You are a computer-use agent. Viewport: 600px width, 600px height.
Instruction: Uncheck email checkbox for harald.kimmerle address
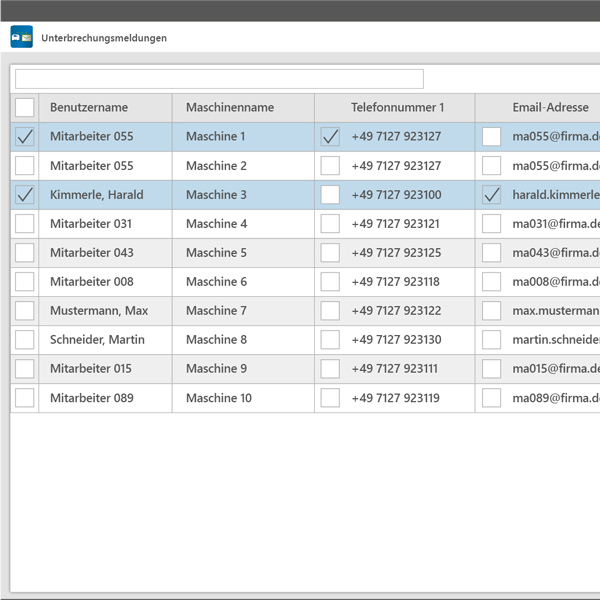(491, 195)
